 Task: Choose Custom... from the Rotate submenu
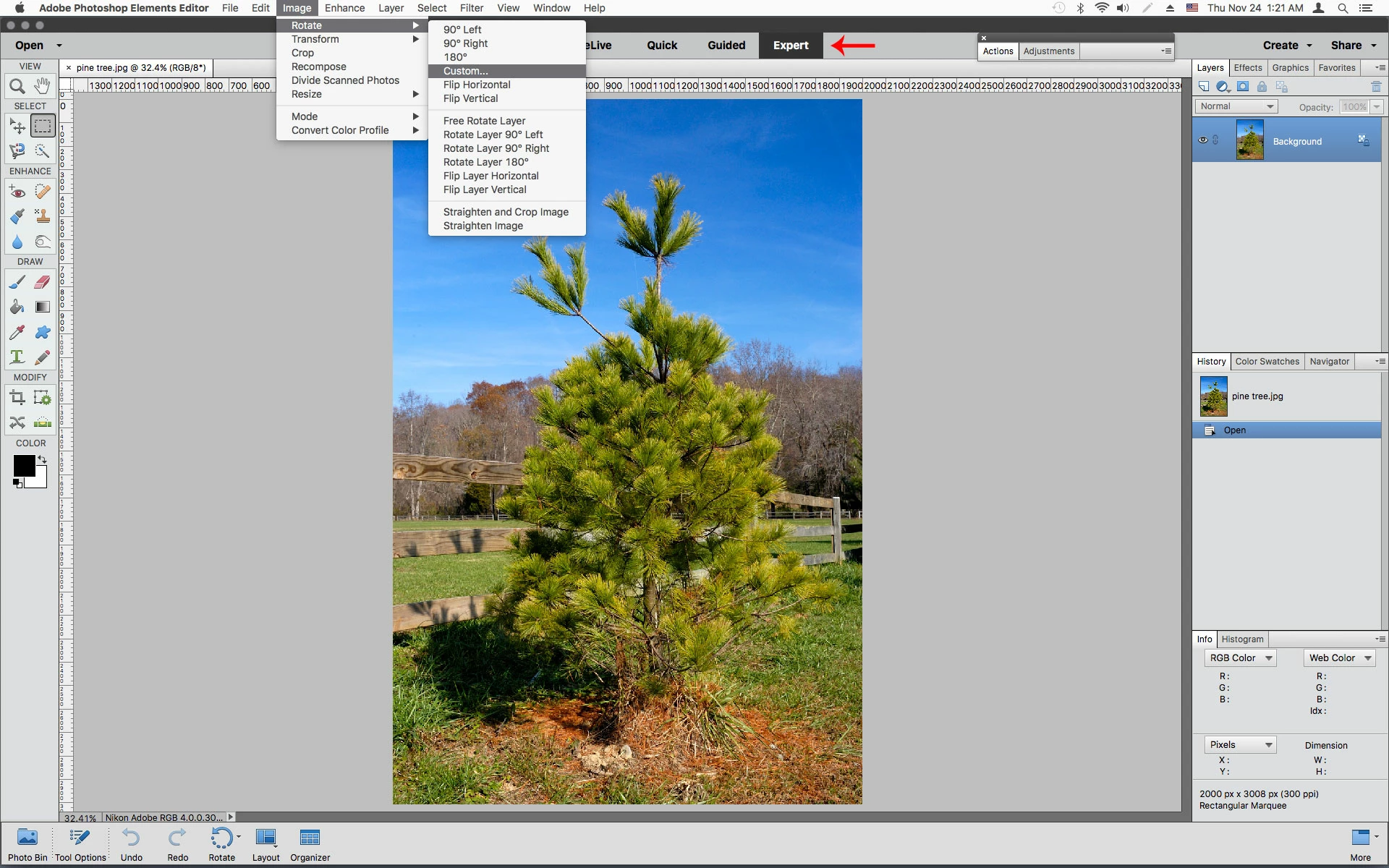click(466, 71)
